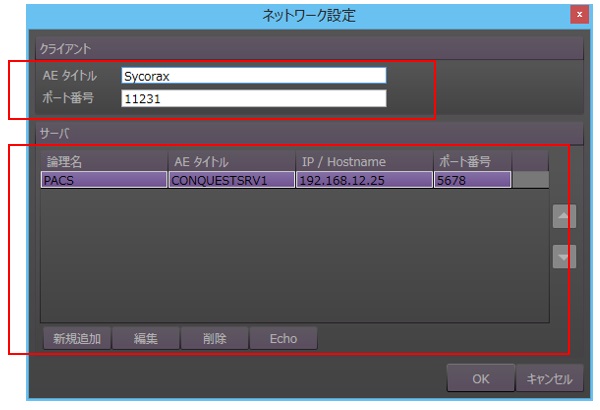This screenshot has height=410, width=600.
Task: Select the CONQUESTSRV1 cell
Action: coord(232,180)
